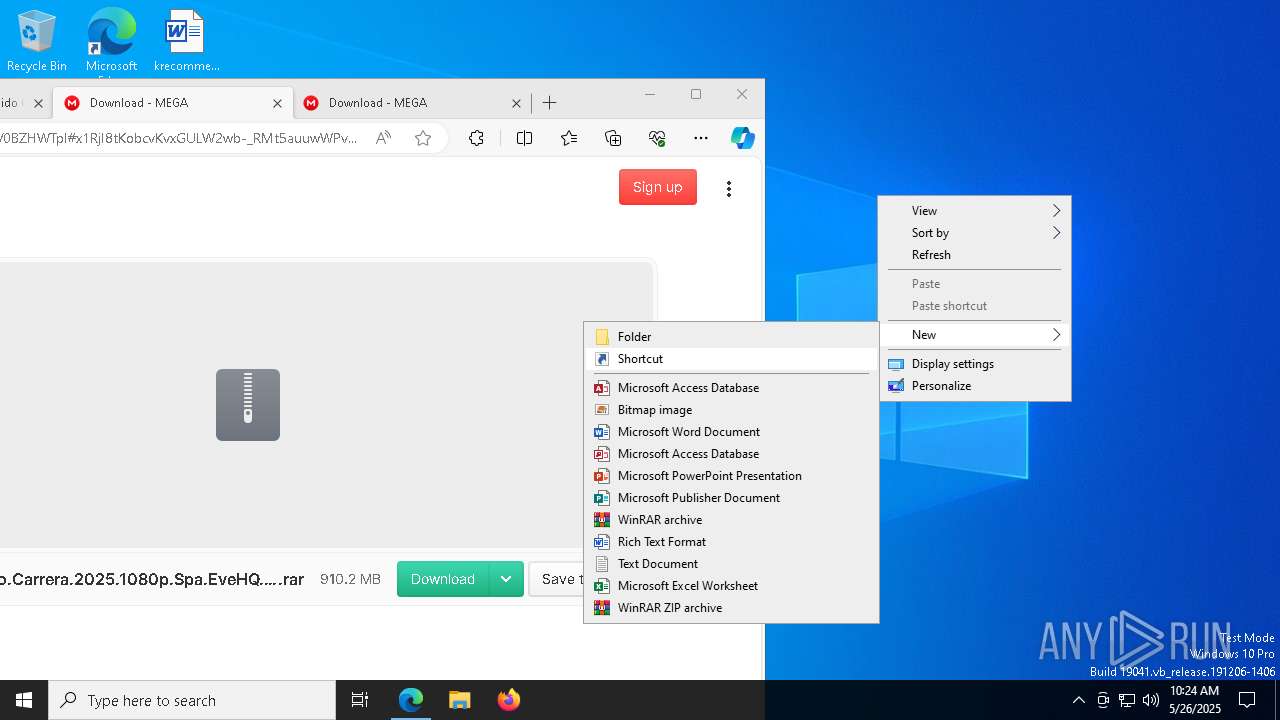This screenshot has height=720, width=1280.
Task: Open Display settings from context menu
Action: coord(974,363)
